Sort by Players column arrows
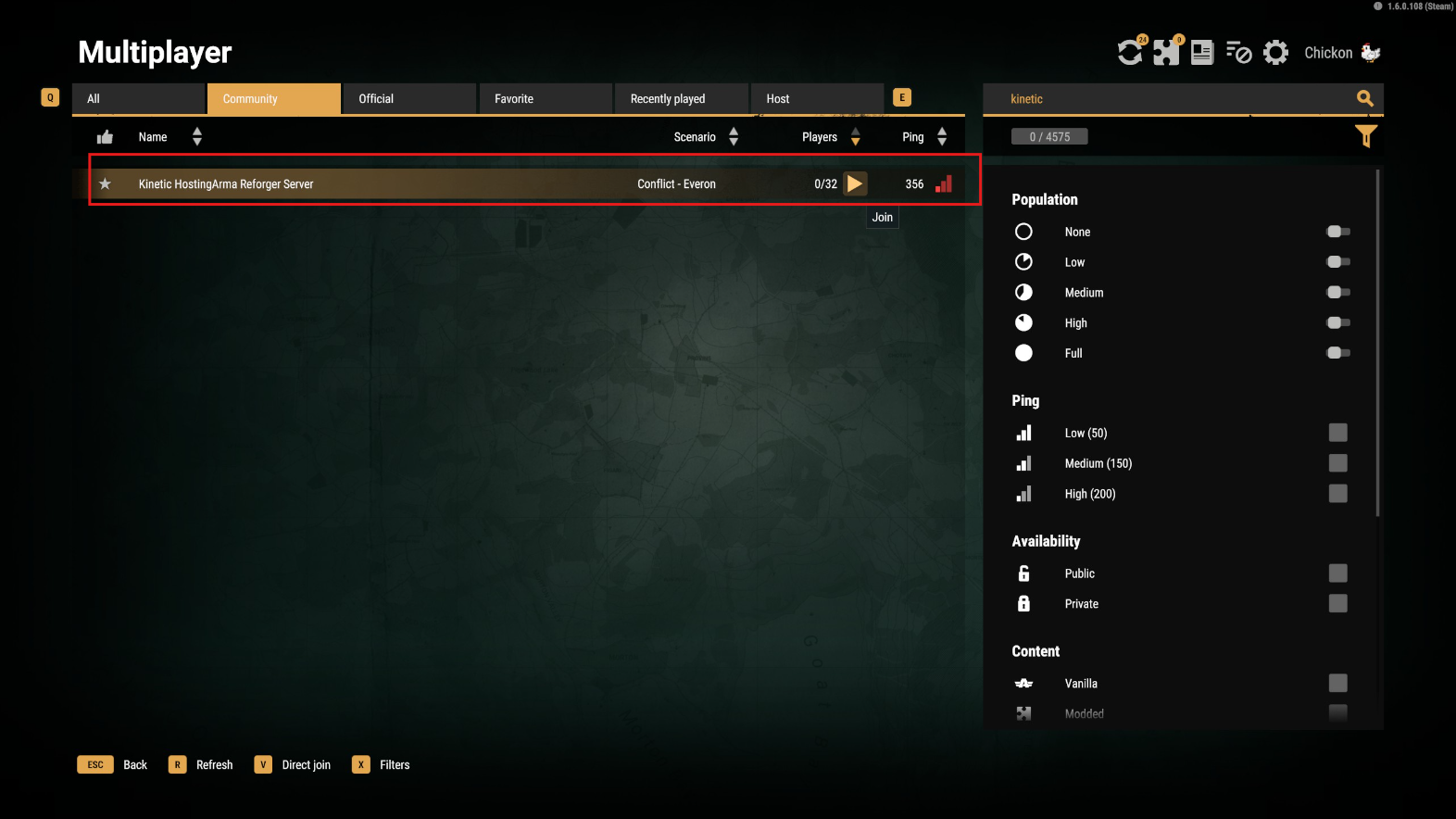Image resolution: width=1456 pixels, height=819 pixels. click(x=855, y=137)
